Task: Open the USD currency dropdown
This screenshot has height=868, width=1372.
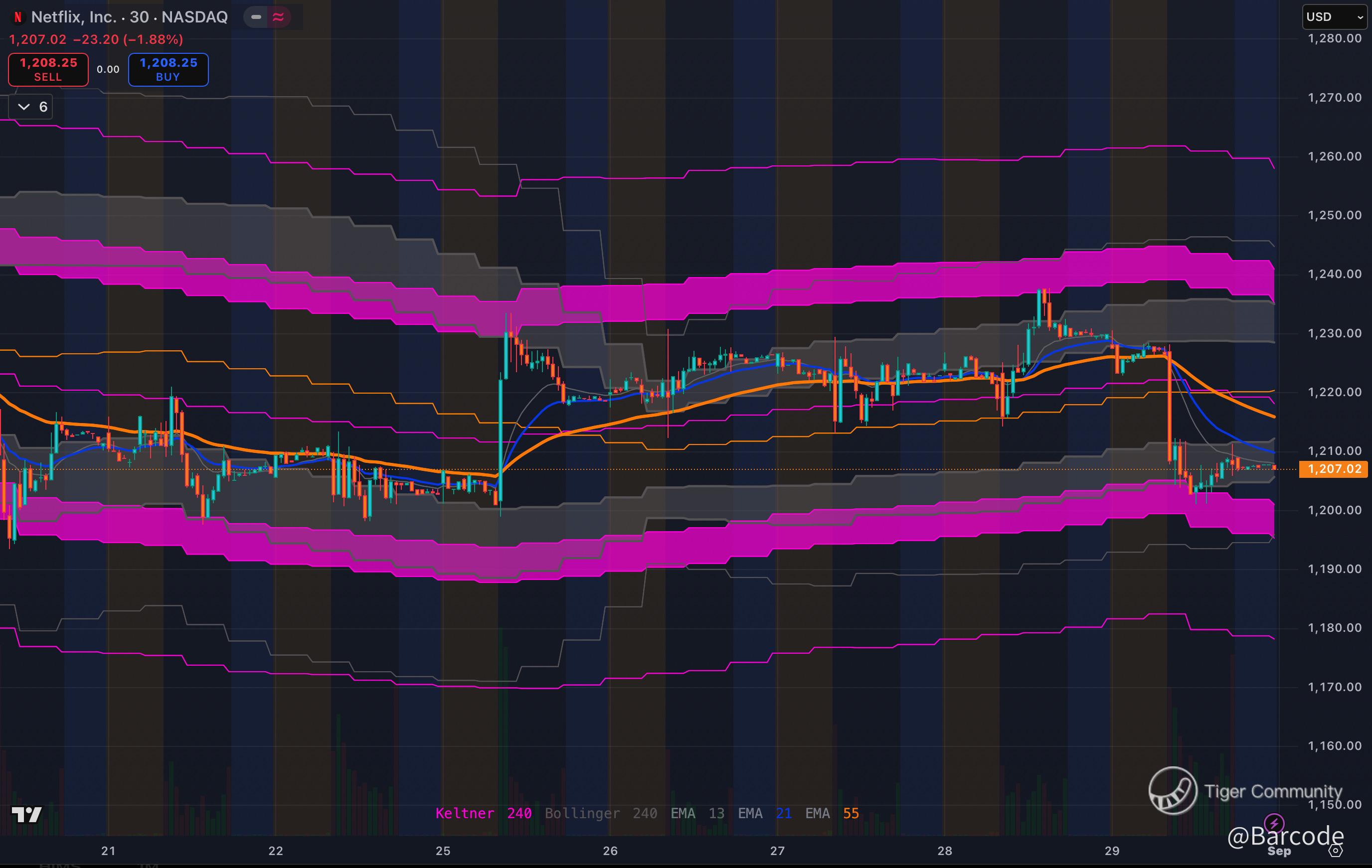Action: click(1335, 16)
